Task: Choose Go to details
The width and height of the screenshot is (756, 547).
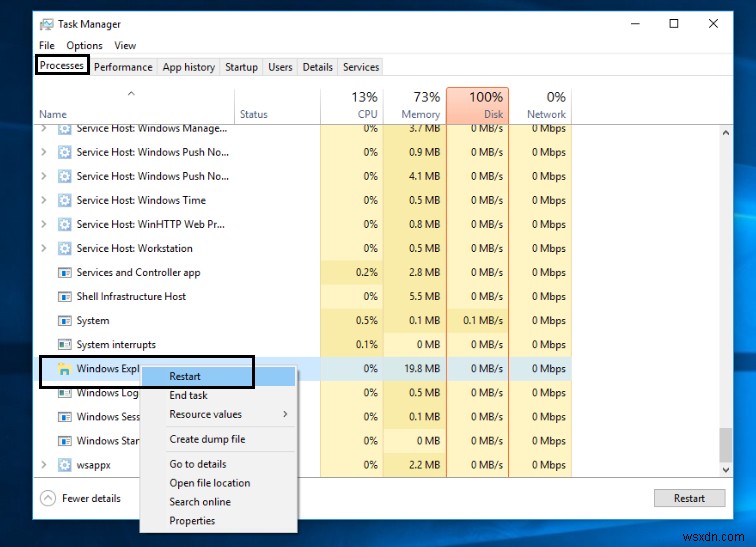Action: [x=218, y=464]
